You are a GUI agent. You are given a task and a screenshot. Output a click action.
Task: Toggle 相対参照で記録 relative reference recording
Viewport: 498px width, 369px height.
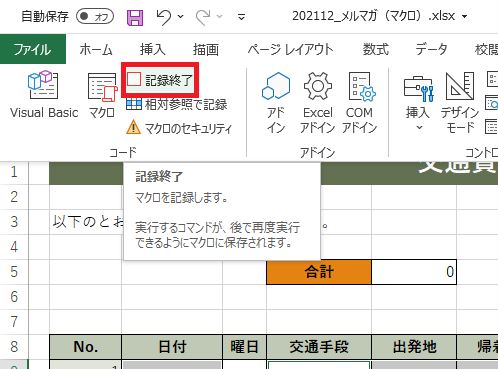[177, 105]
